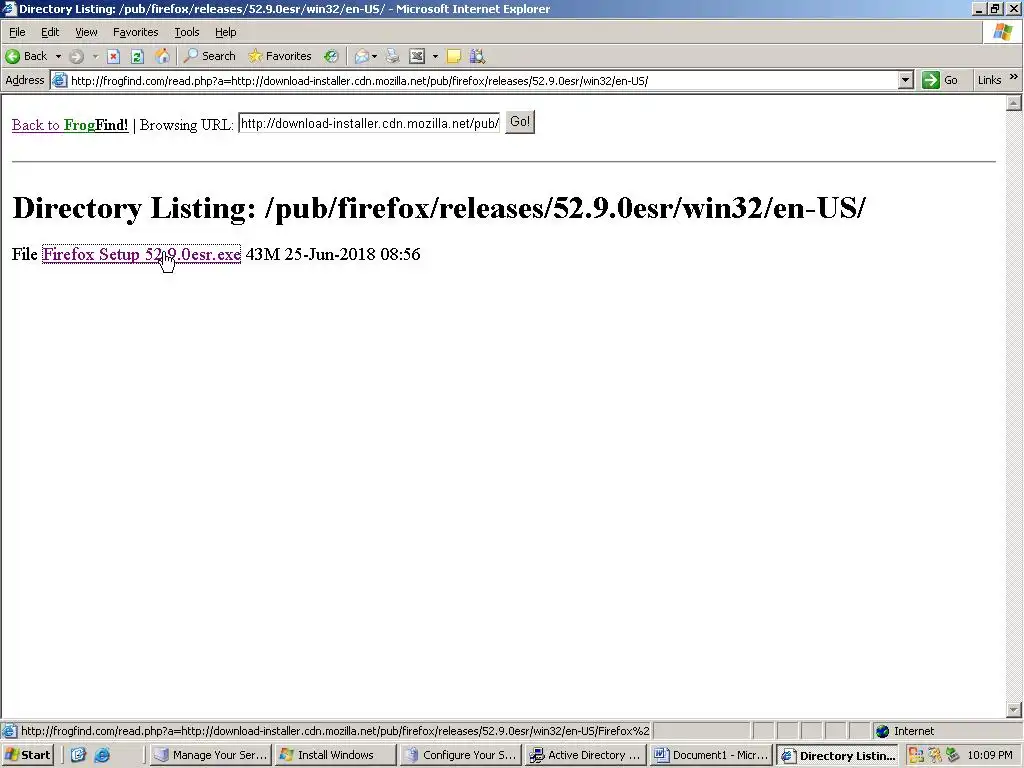Click the Print toolbar icon
This screenshot has height=768, width=1024.
(392, 56)
